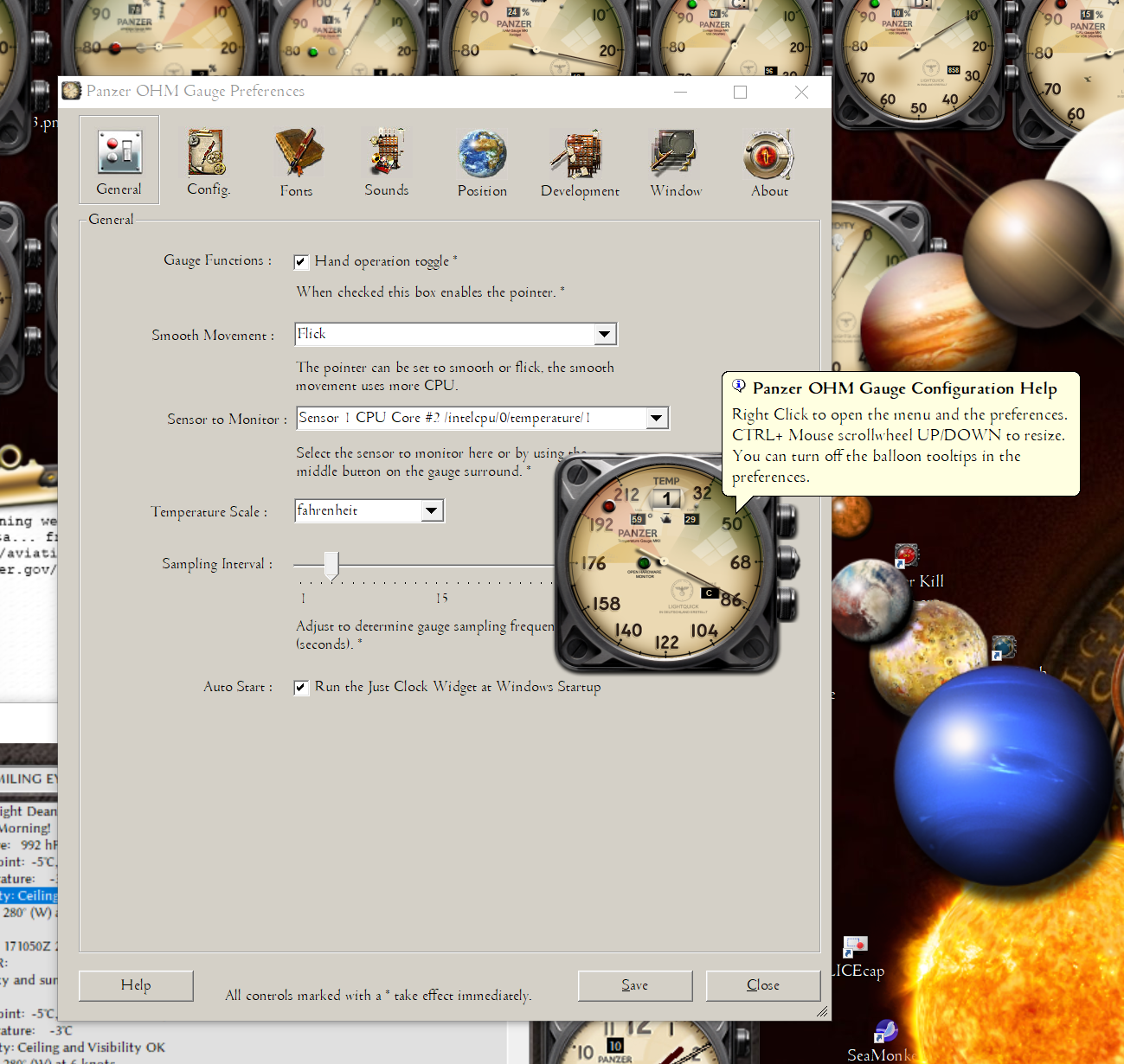
Task: Click the Save button
Action: click(634, 985)
